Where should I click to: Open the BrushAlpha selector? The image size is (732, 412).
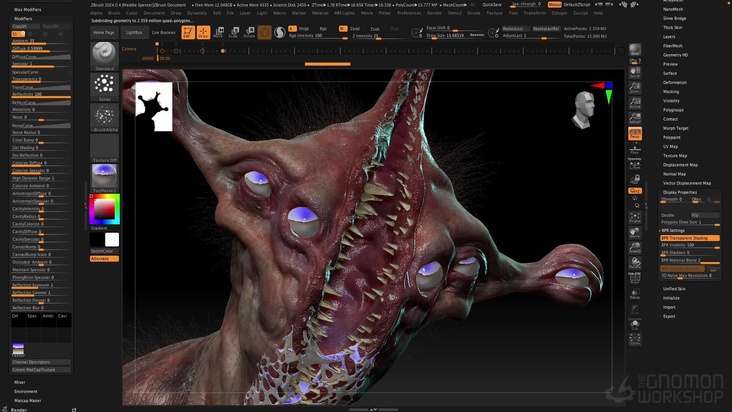(104, 117)
